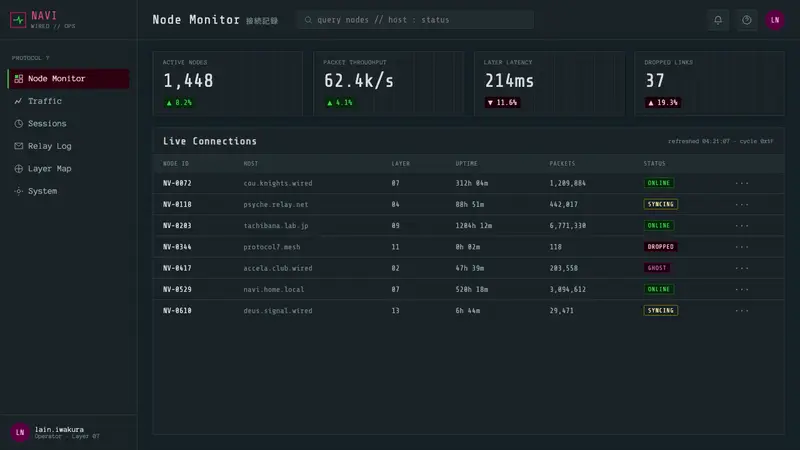Screen dimensions: 800x450
Task: Click SYNCING status badge for NV-0118
Action: pos(661,204)
